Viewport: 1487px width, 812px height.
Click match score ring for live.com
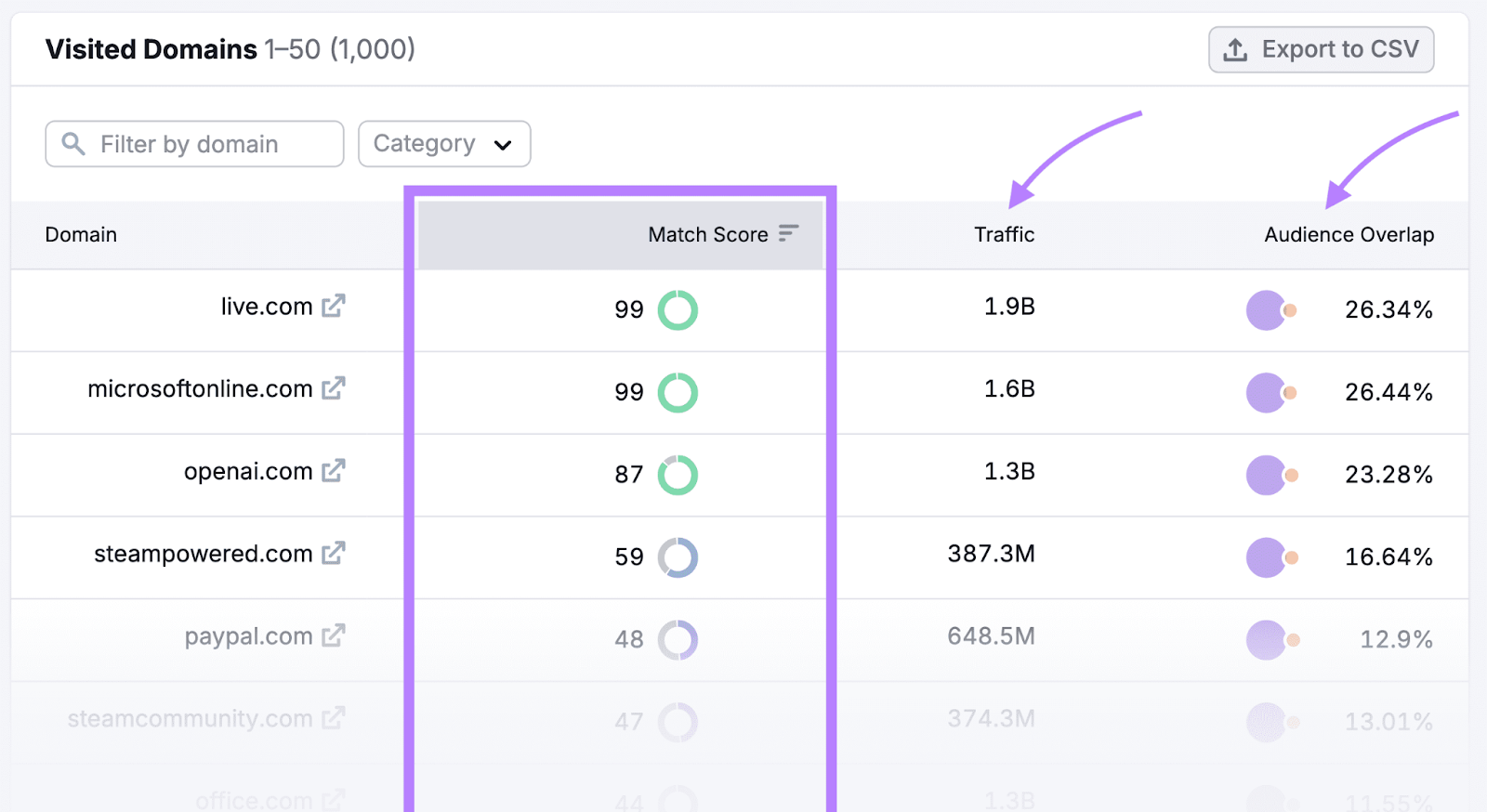coord(678,310)
